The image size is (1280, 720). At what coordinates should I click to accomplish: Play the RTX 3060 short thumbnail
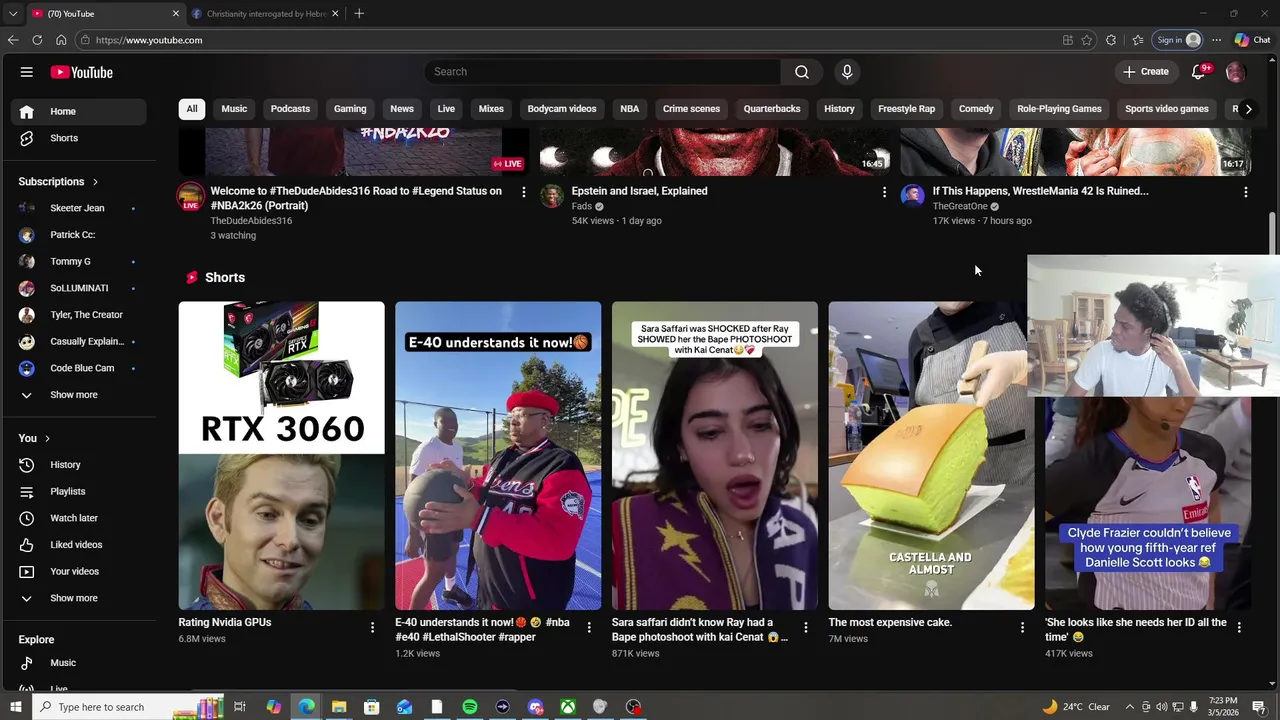click(281, 455)
